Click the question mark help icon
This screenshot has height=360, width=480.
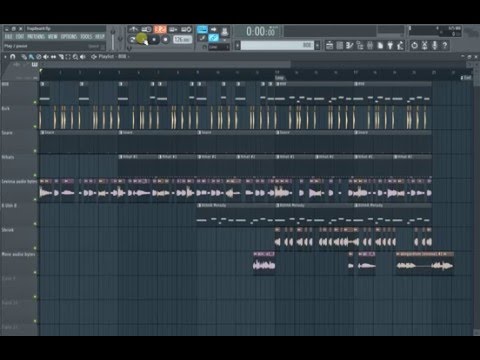pos(444,45)
